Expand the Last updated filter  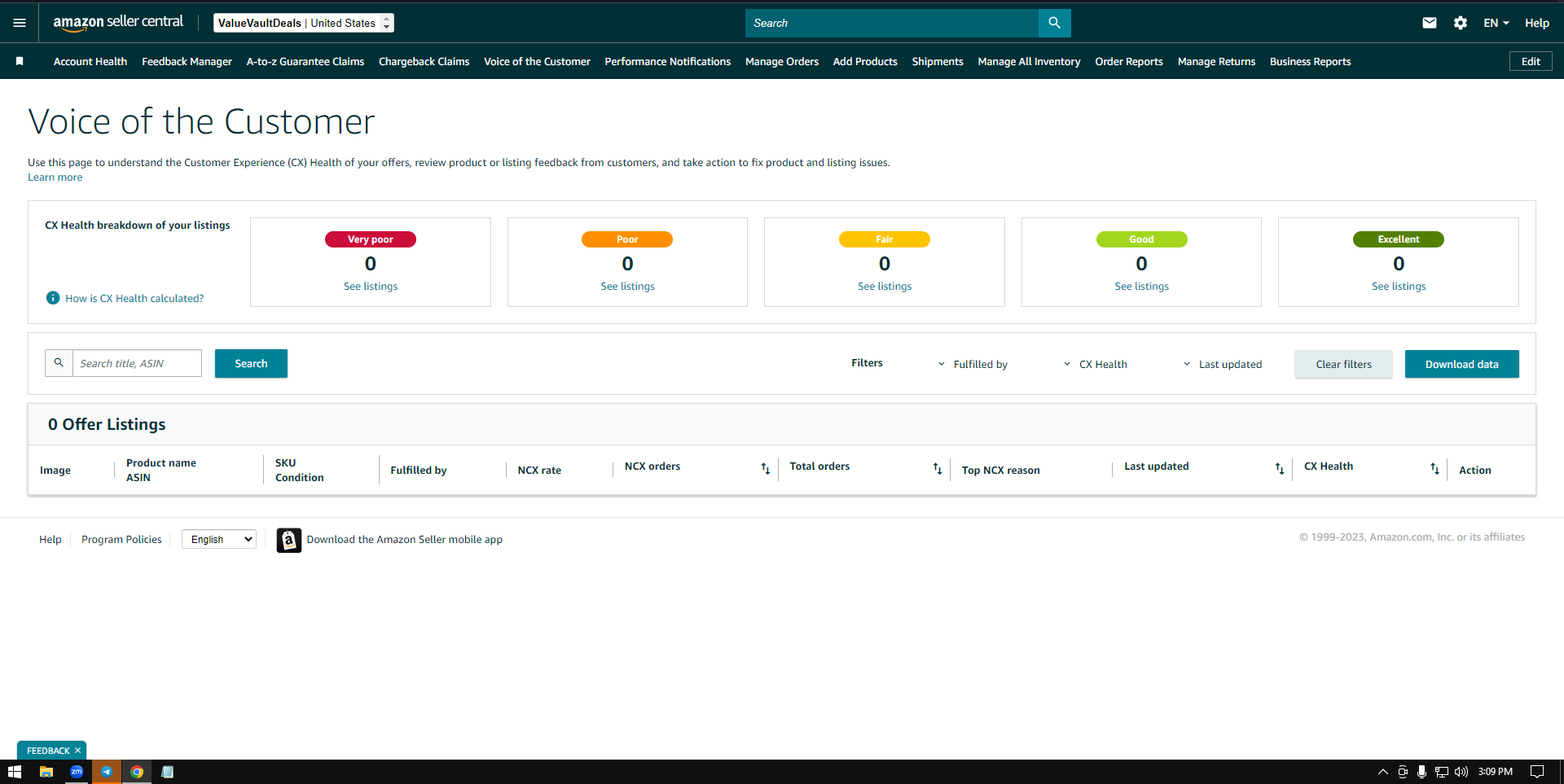point(1222,364)
